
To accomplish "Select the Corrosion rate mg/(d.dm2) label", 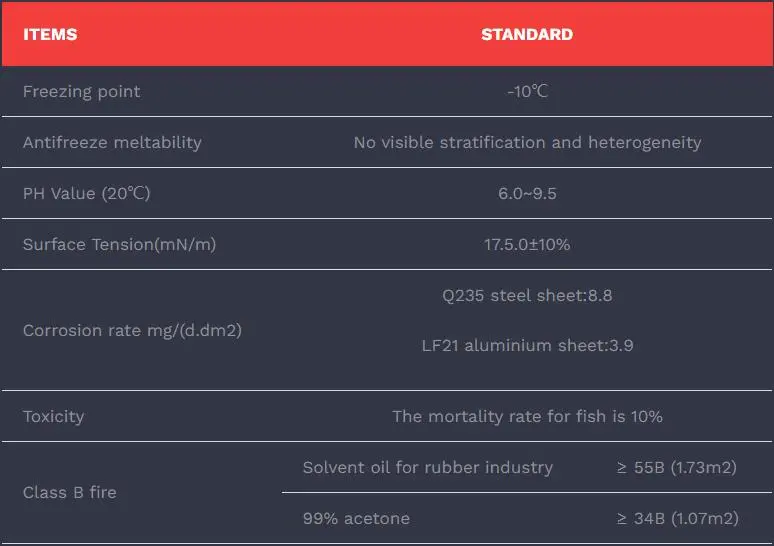I will 132,330.
